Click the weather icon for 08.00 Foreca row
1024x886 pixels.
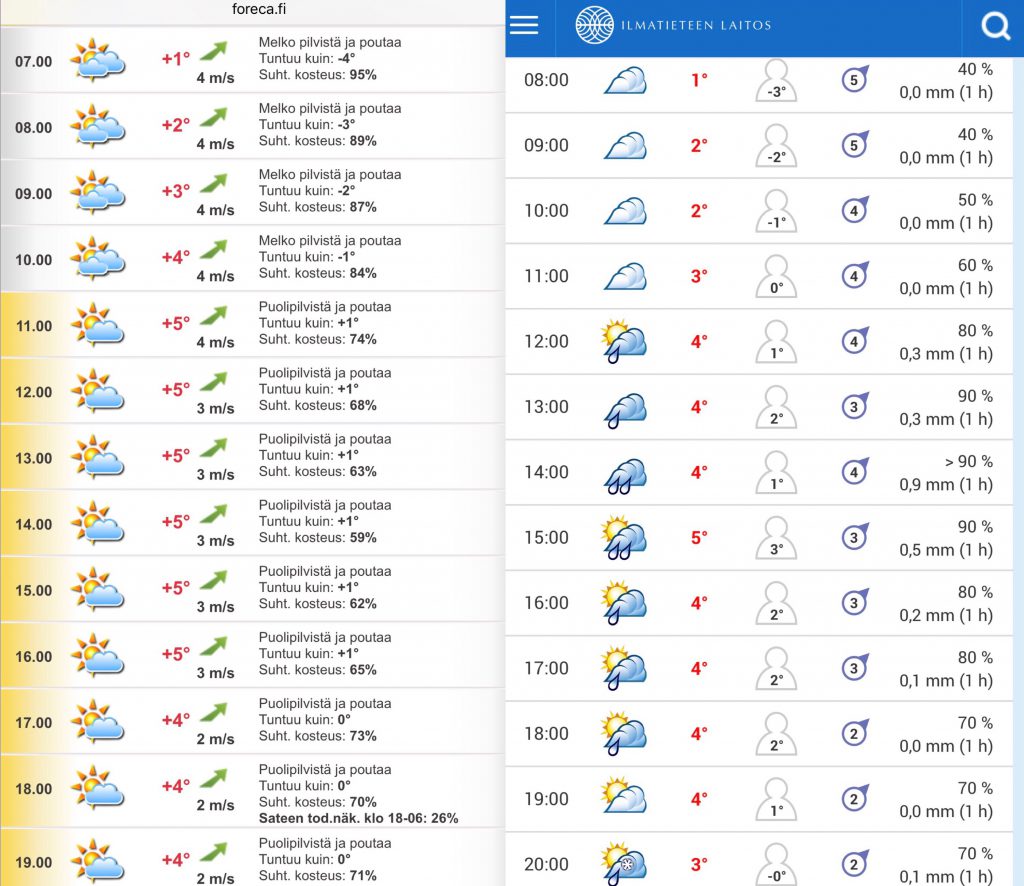point(97,127)
